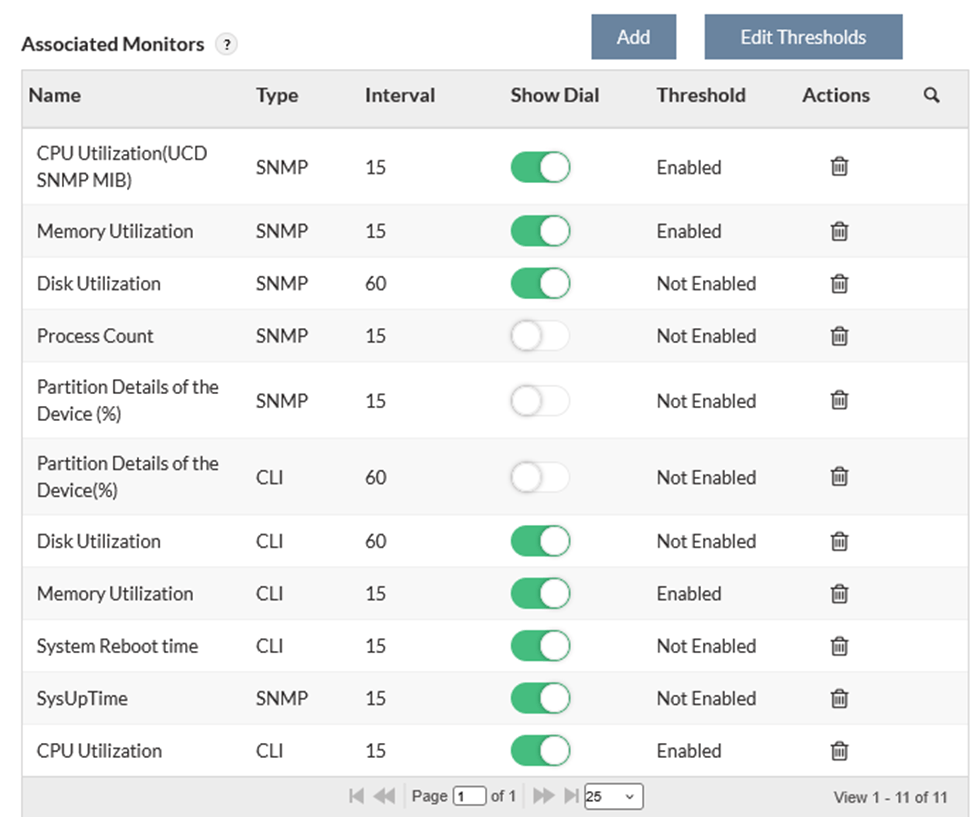Enable Show Dial for Partition Details of the Device(%) CLI
975x817 pixels.
tap(540, 477)
